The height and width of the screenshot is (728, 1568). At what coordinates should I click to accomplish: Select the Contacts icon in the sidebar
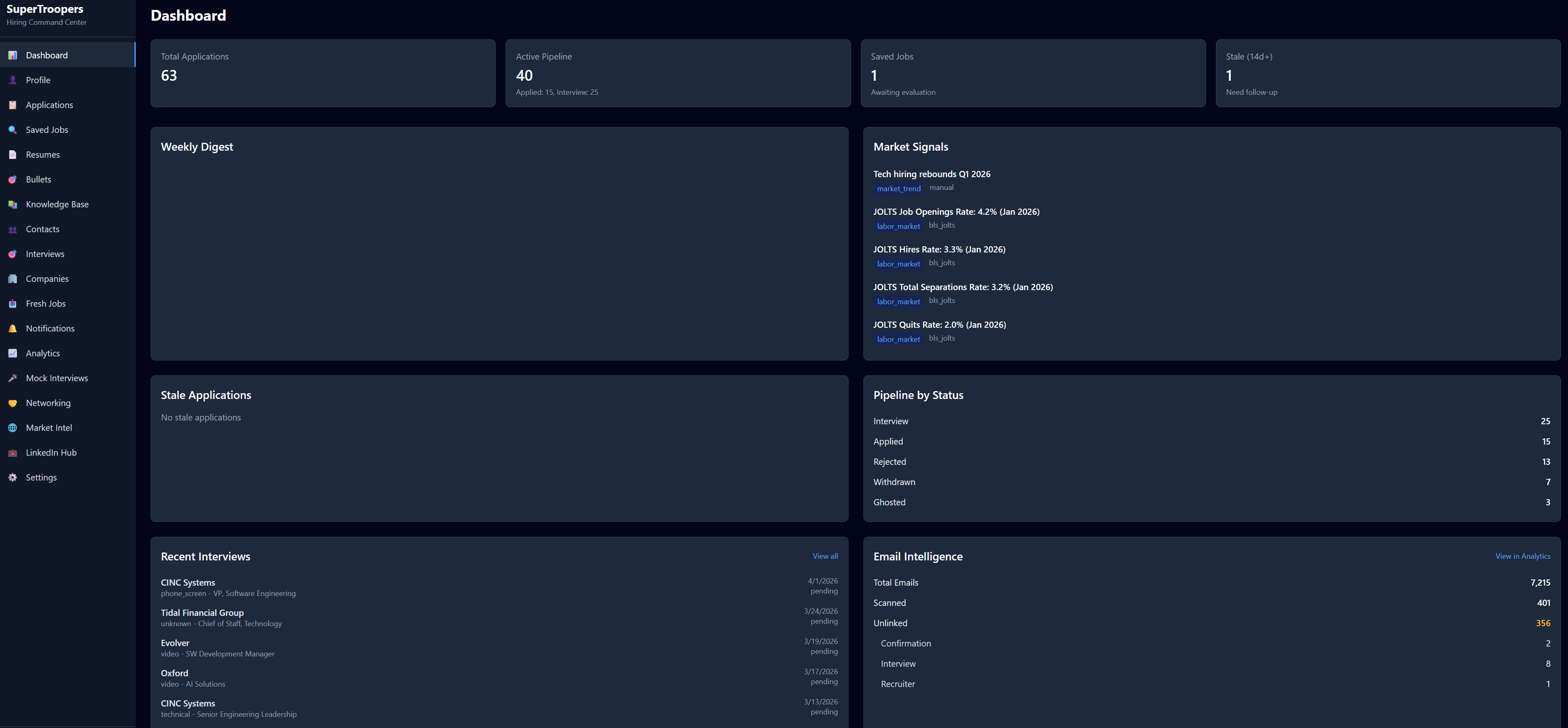click(12, 229)
